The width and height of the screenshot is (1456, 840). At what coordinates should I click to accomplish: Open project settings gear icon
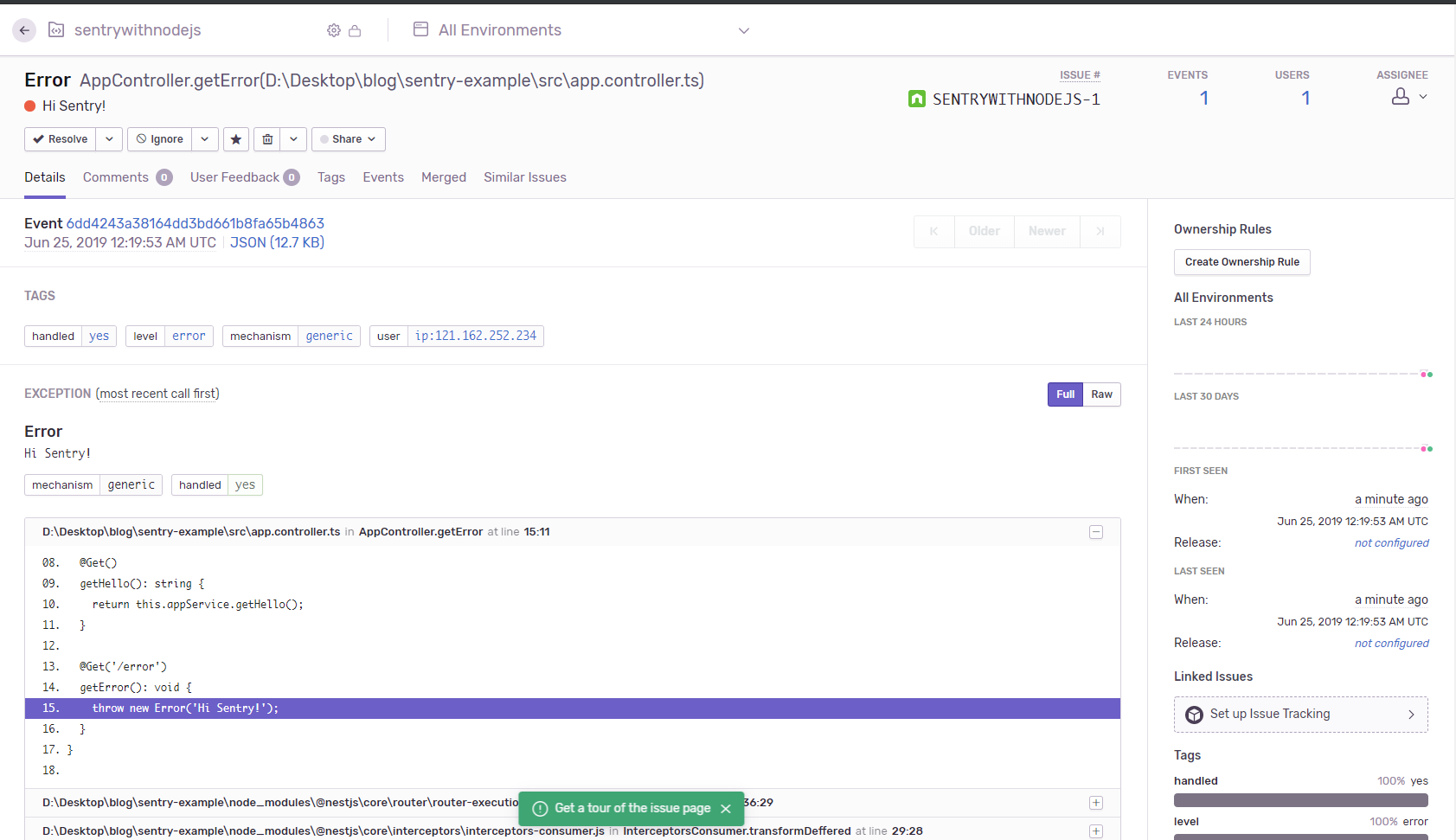(x=334, y=30)
